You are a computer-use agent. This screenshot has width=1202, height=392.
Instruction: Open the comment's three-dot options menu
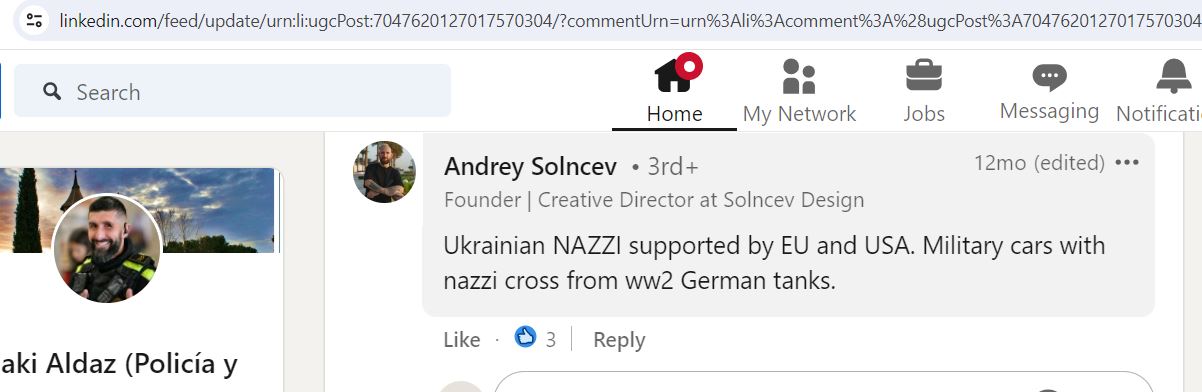point(1127,163)
